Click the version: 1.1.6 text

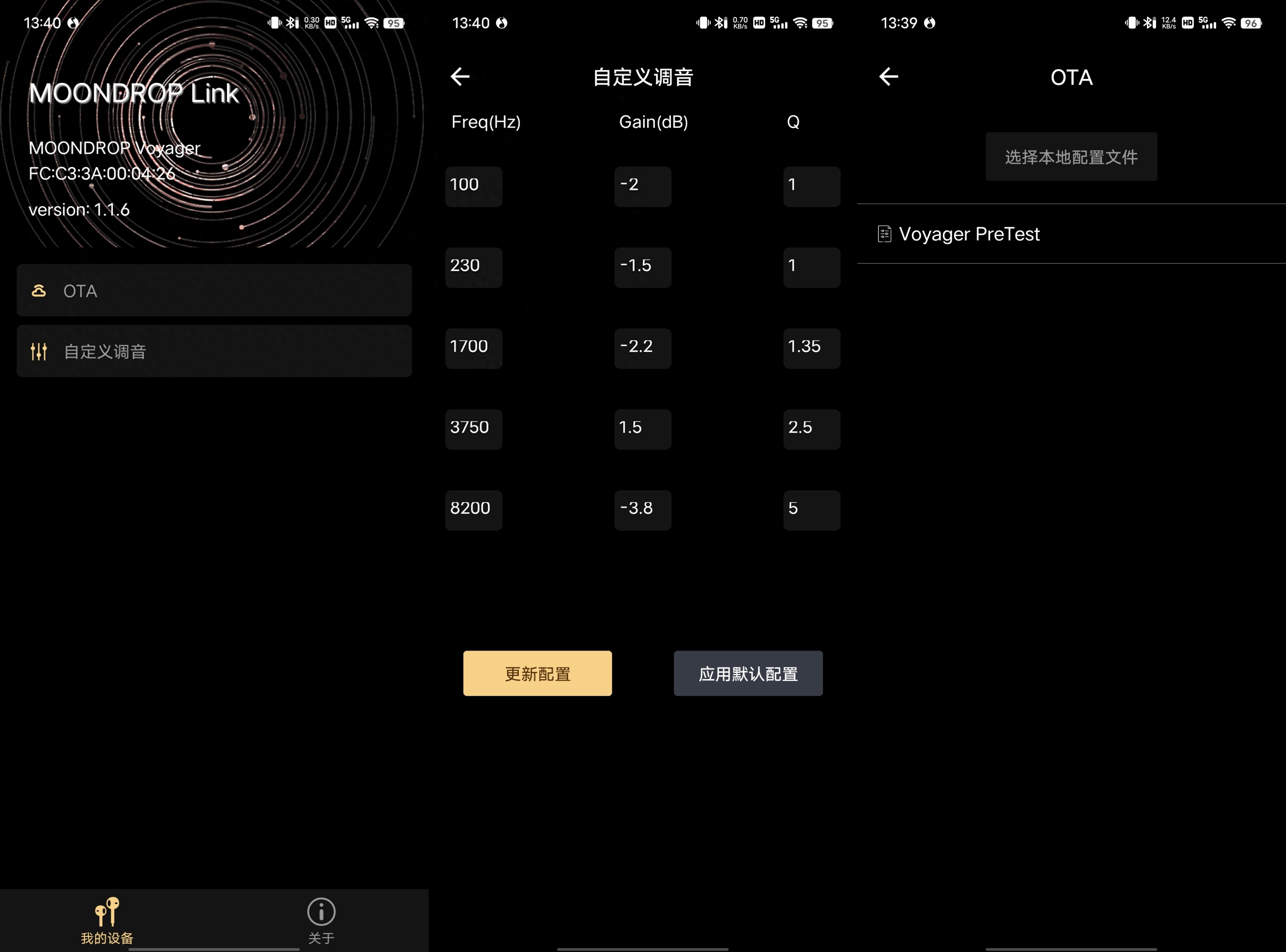tap(79, 210)
